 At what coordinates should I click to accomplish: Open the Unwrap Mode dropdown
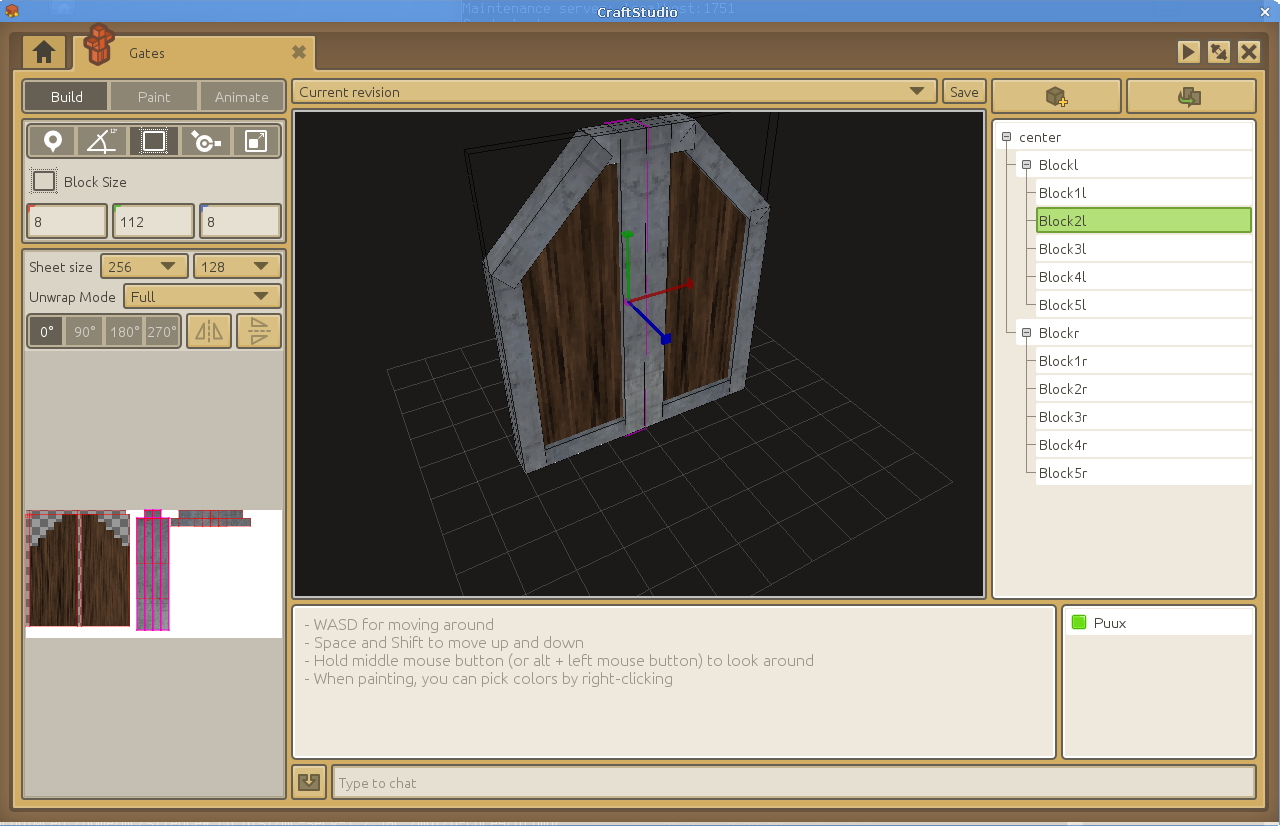coord(202,297)
